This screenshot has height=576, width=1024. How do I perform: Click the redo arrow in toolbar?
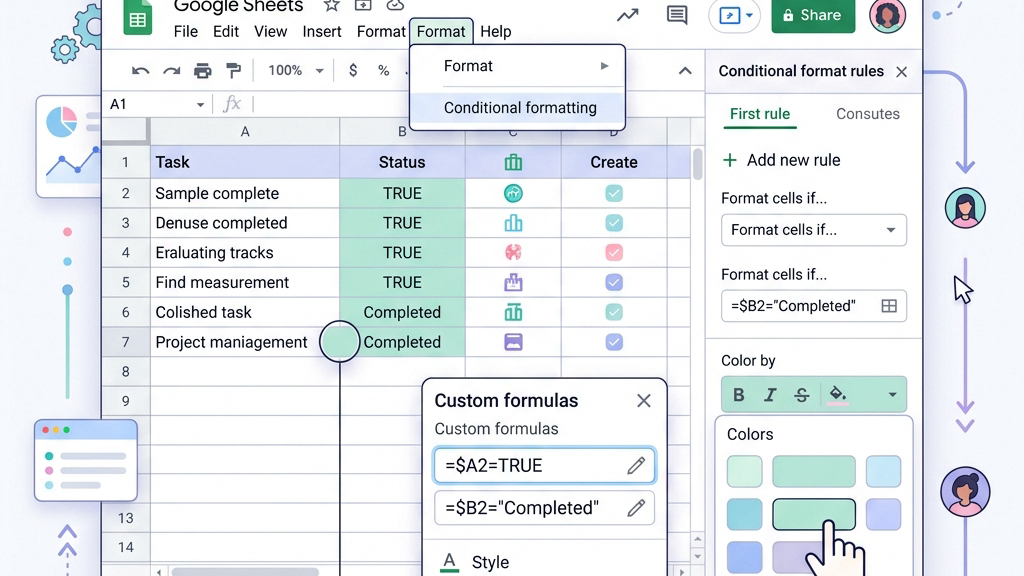[171, 71]
